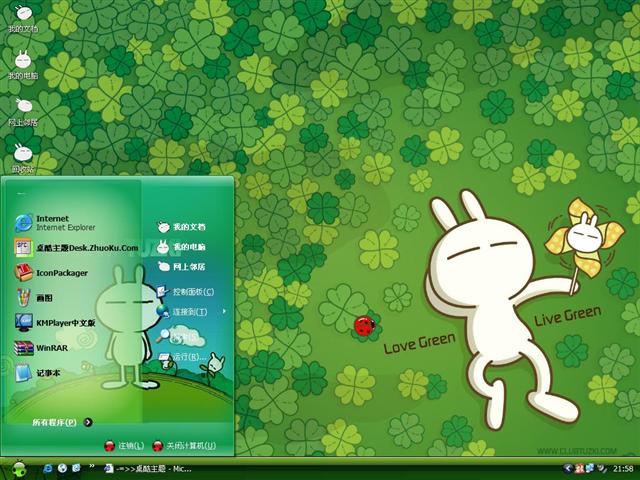The width and height of the screenshot is (640, 480).
Task: Click 网上邻居 in Start menu right column
Action: [x=181, y=267]
